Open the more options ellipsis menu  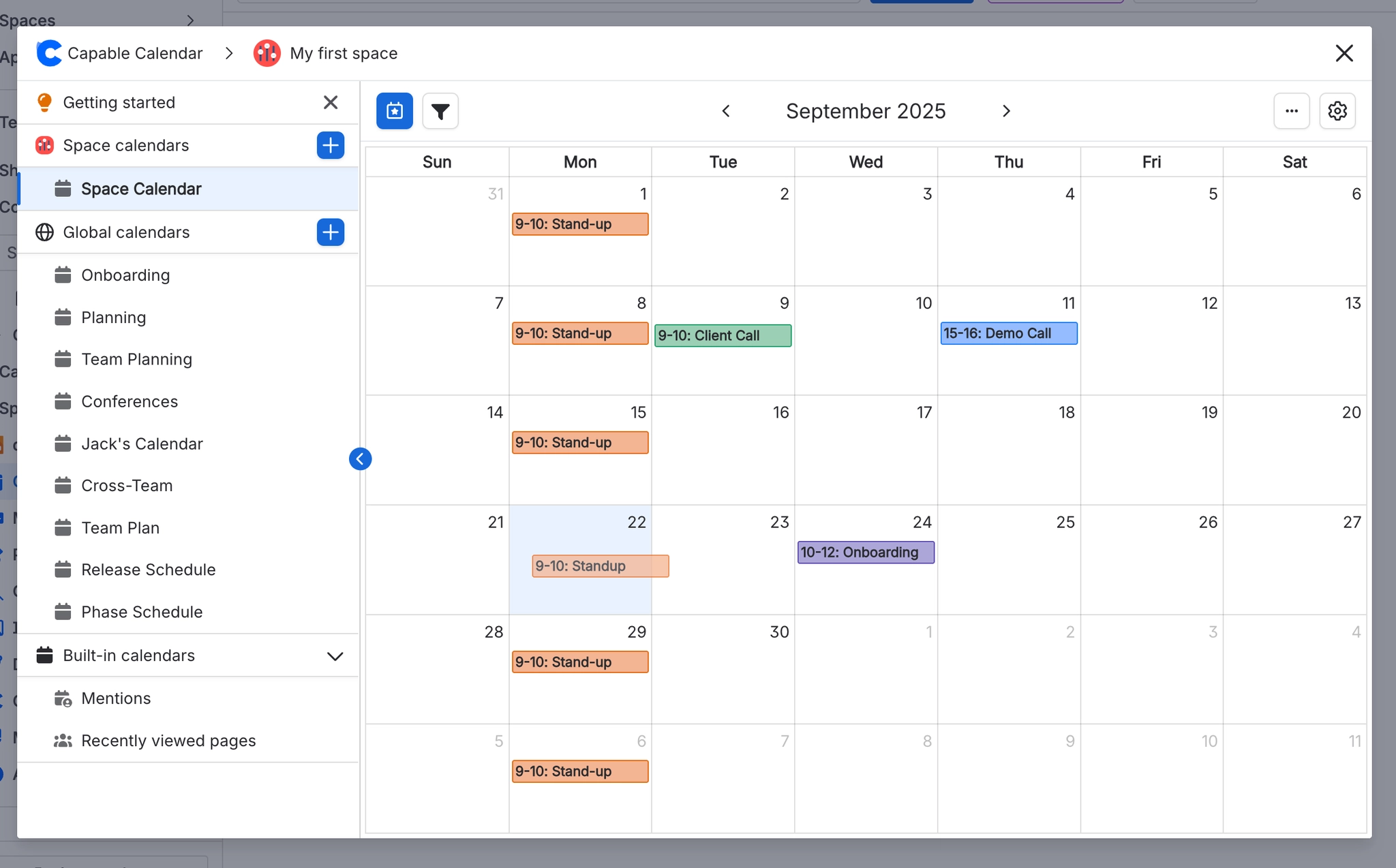pos(1291,110)
